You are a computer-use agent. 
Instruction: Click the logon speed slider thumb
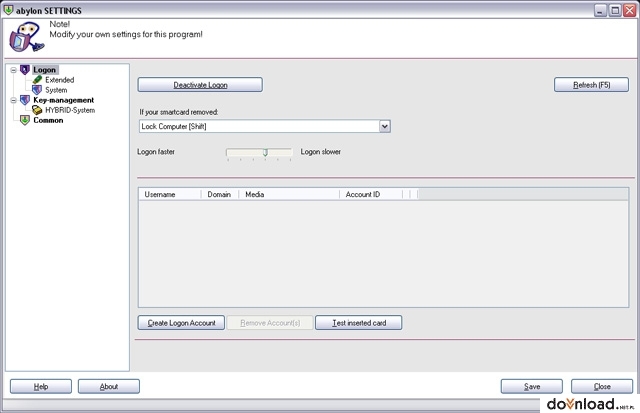265,153
